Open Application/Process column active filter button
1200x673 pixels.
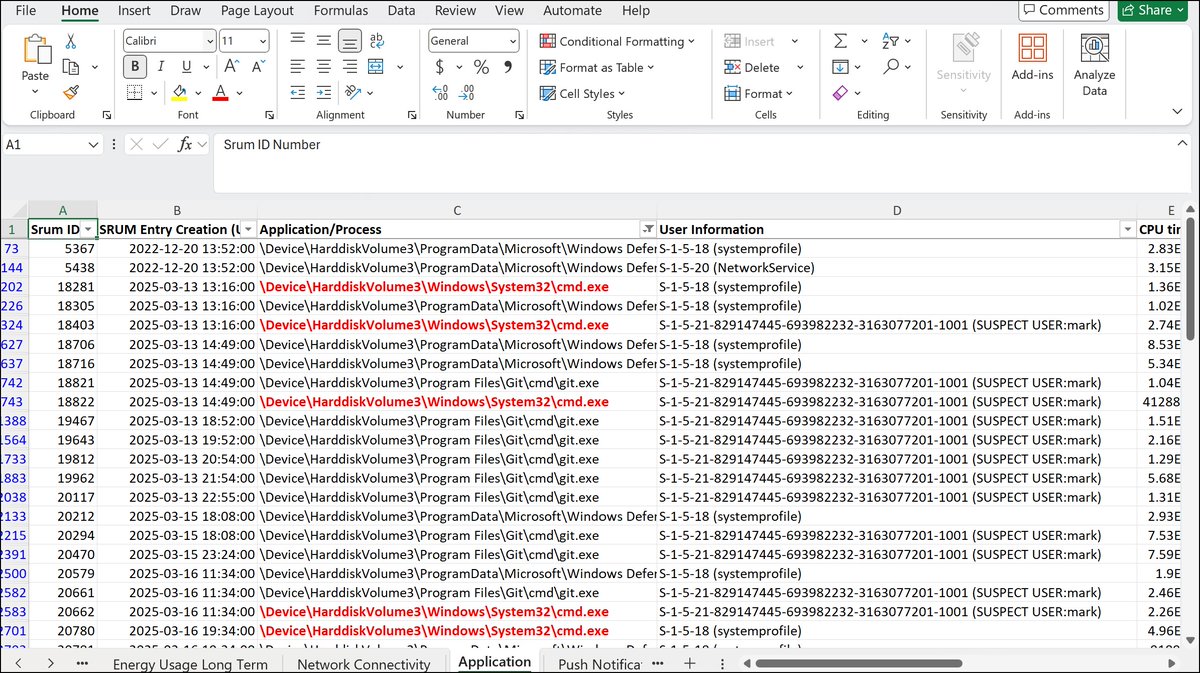click(648, 229)
